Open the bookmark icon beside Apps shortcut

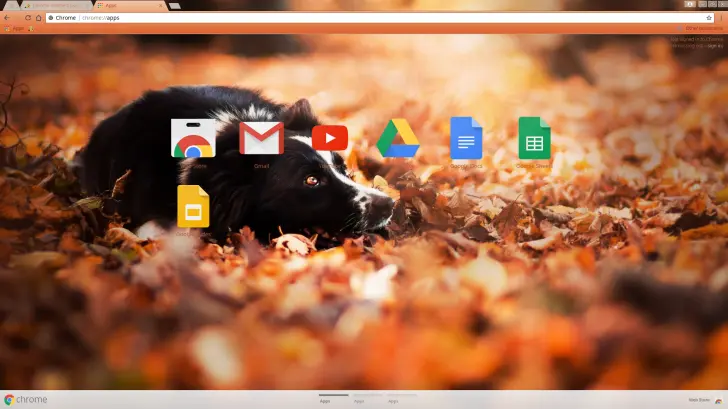point(31,29)
